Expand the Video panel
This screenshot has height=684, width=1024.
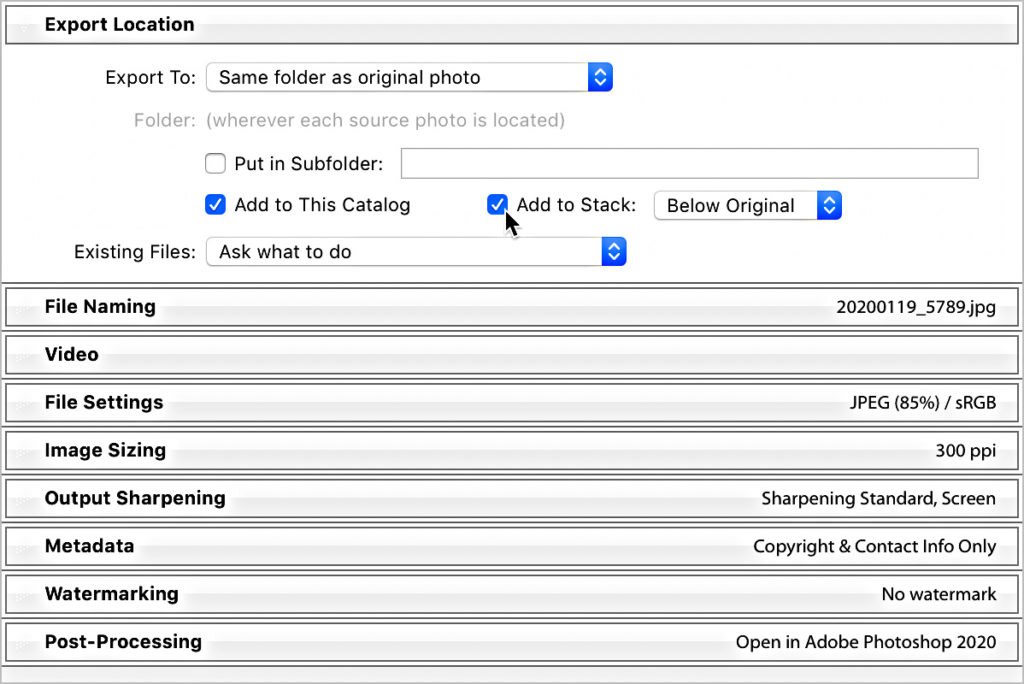coord(512,355)
